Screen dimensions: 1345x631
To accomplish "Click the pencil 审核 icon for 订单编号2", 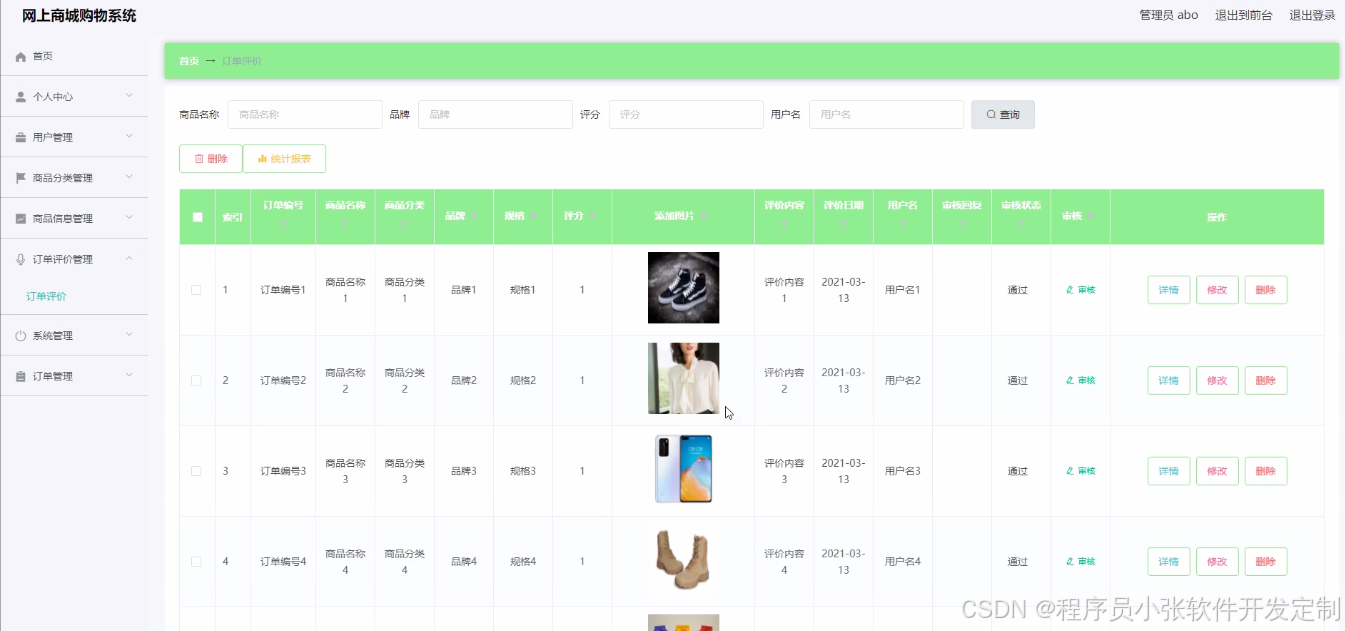I will click(1070, 380).
